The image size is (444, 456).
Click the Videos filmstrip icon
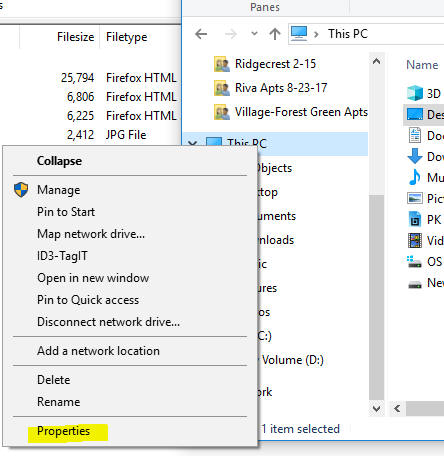[x=415, y=240]
